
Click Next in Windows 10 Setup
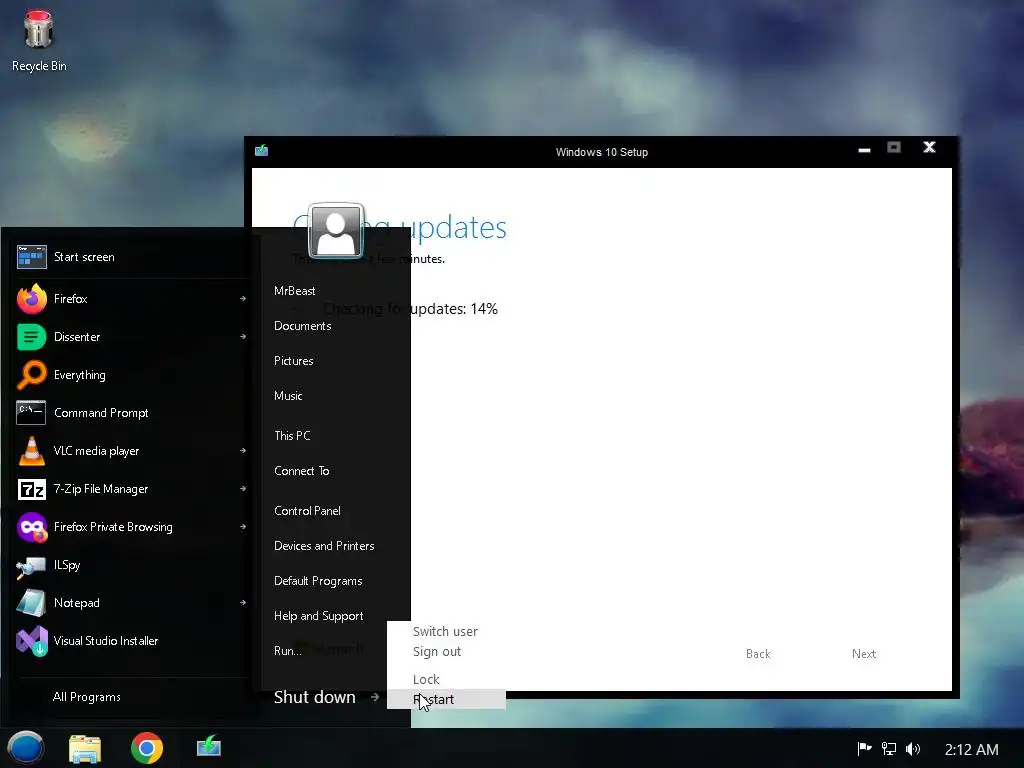(864, 654)
